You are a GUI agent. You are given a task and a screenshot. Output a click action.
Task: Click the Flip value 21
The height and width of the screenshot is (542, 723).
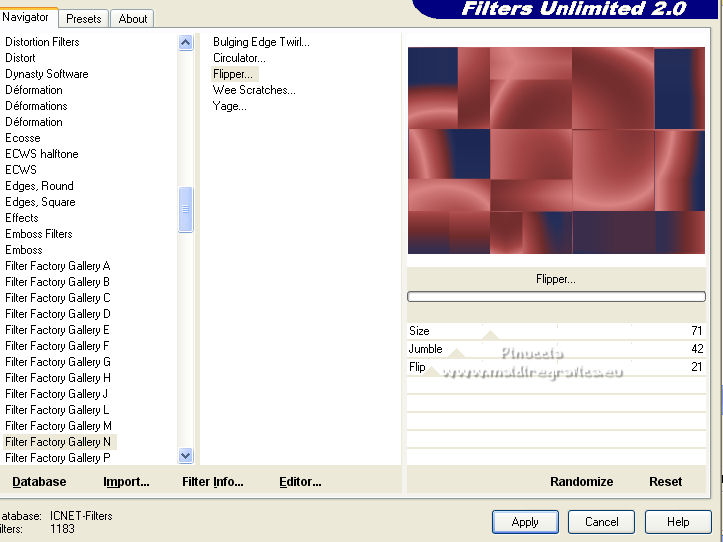(696, 367)
